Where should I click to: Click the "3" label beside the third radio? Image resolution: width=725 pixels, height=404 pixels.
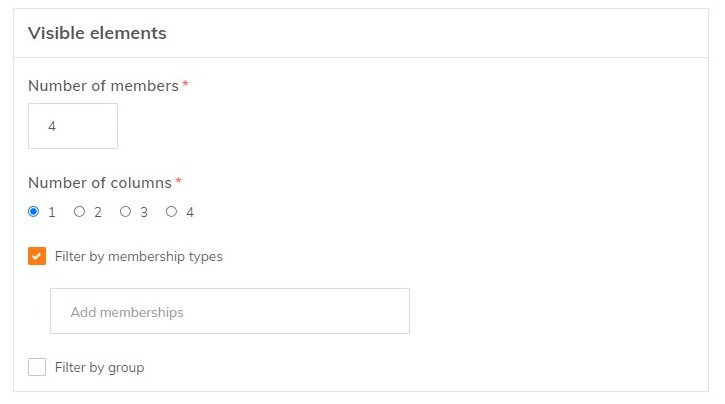144,212
